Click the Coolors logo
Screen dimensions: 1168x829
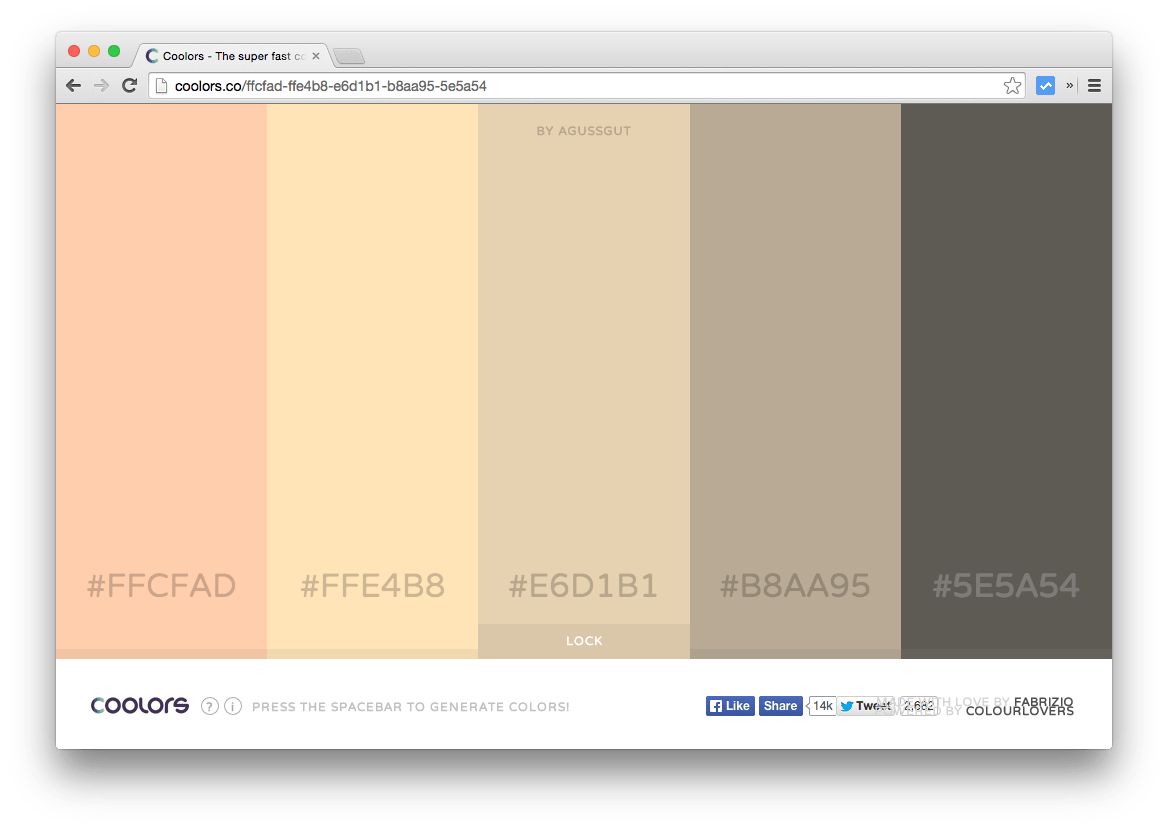140,705
